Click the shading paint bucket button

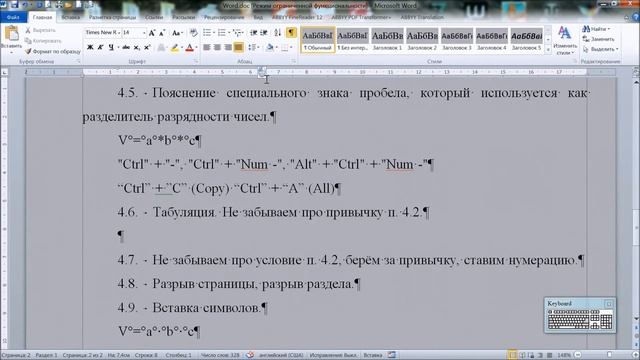point(269,48)
